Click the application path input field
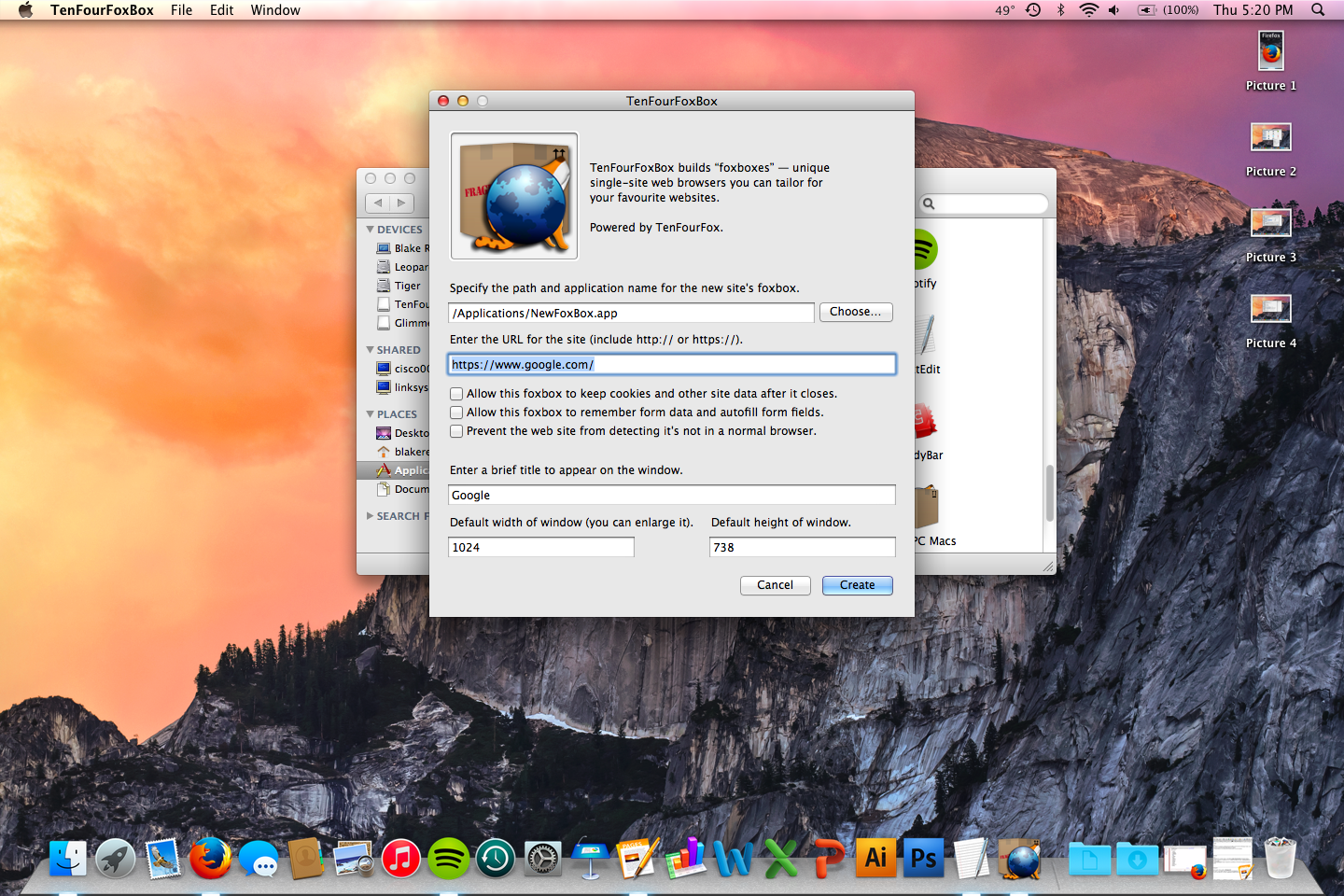The height and width of the screenshot is (896, 1344). pos(631,313)
